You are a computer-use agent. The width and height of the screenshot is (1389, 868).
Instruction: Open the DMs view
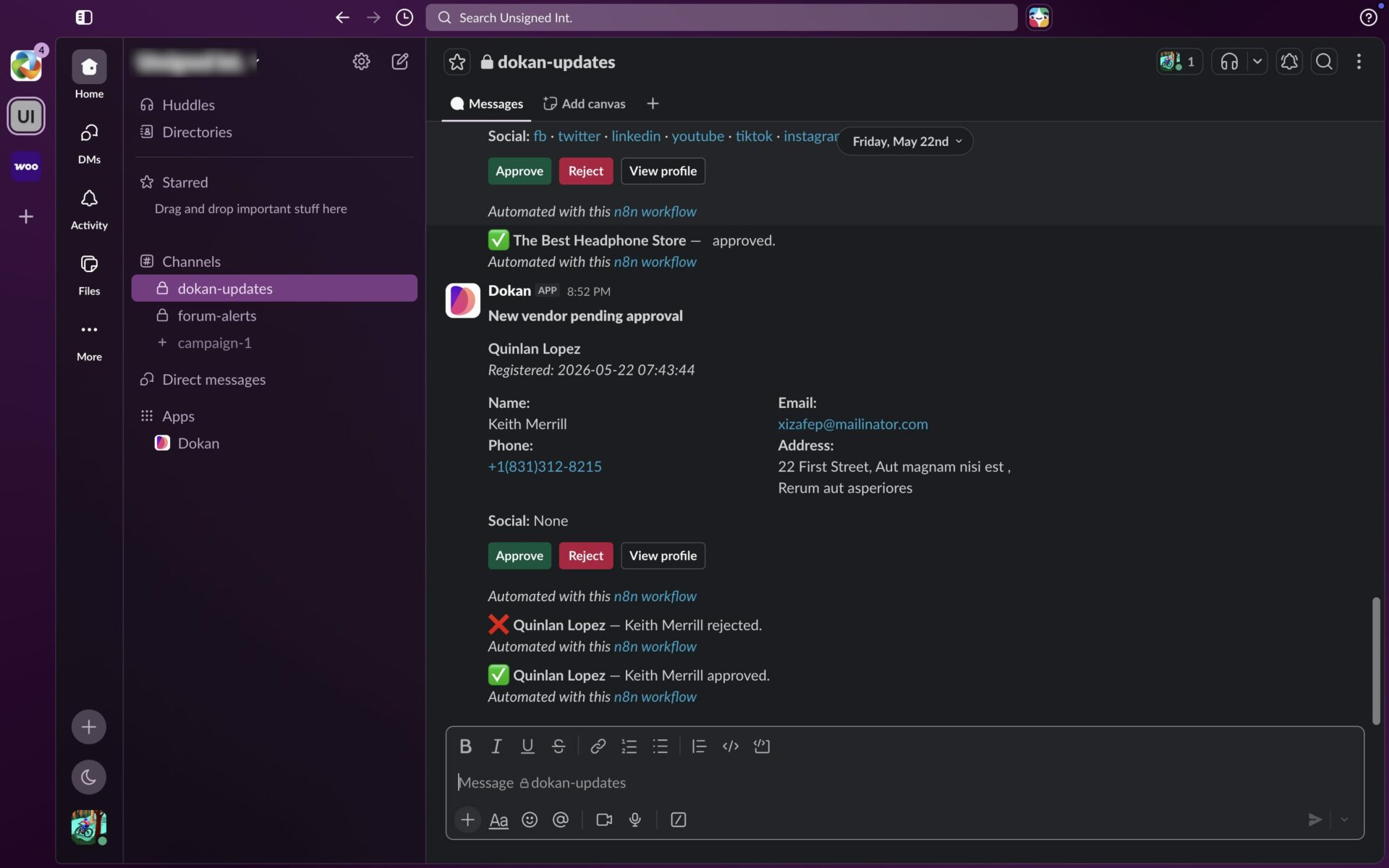click(x=89, y=143)
